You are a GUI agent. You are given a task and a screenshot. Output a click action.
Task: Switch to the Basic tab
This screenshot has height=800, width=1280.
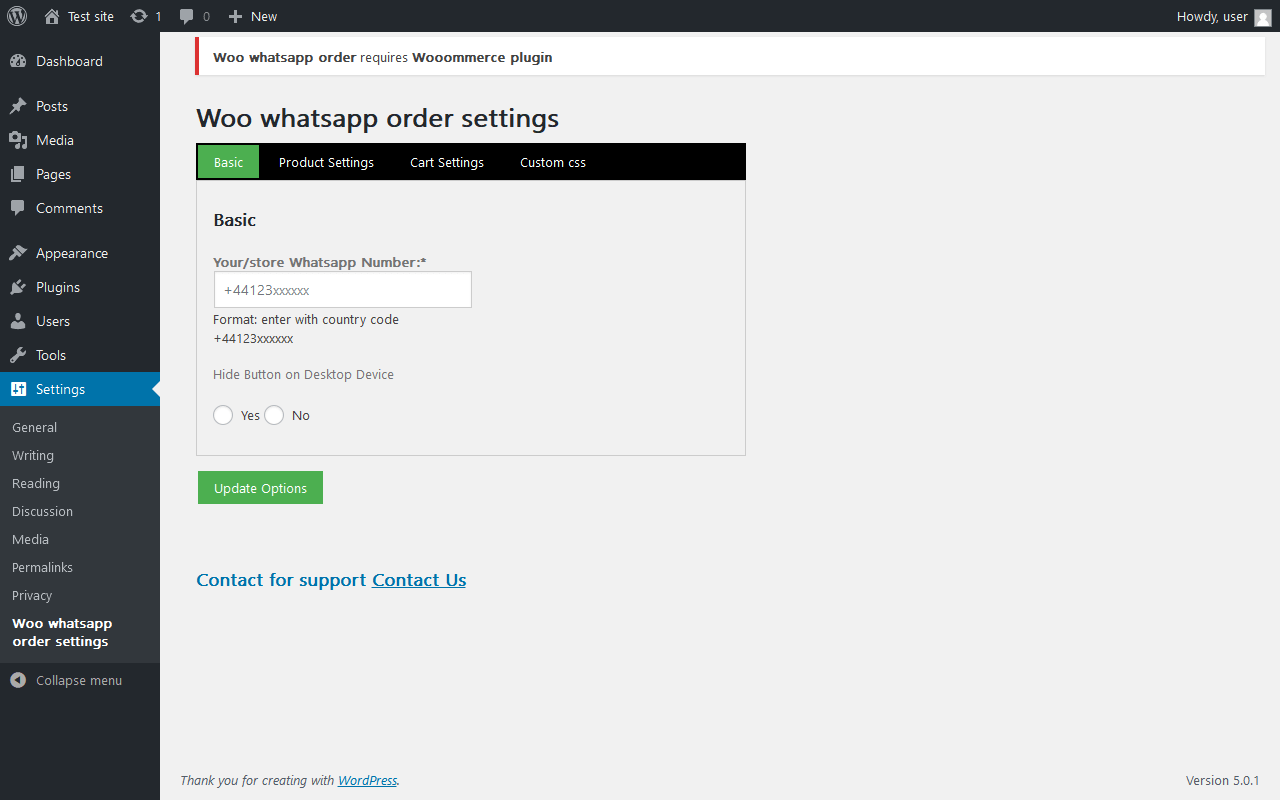(x=228, y=162)
